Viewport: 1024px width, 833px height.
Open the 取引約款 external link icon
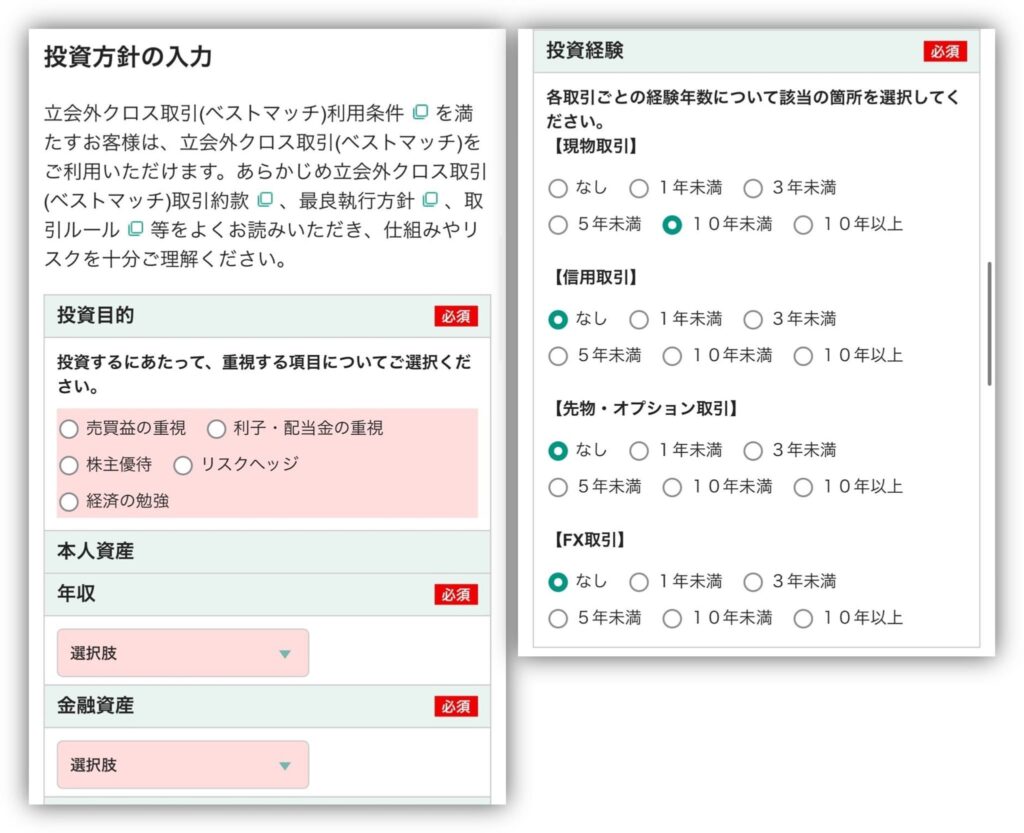click(265, 199)
